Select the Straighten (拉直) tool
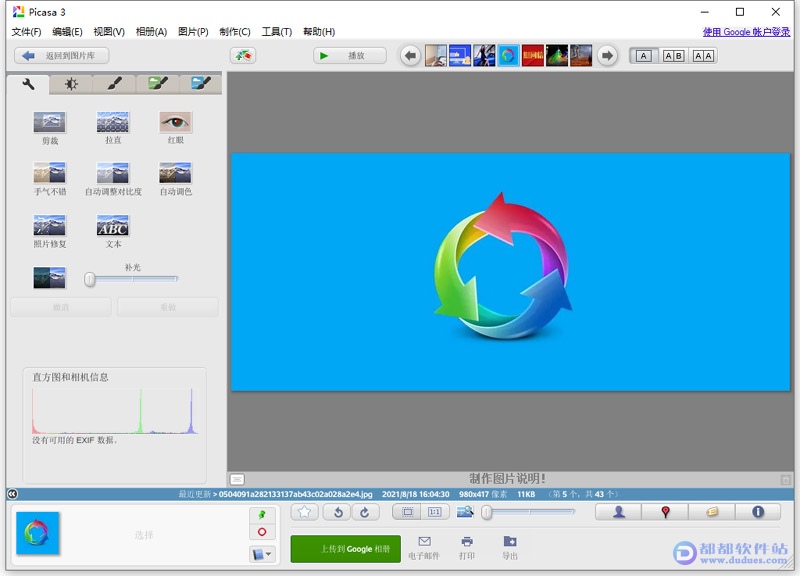The width and height of the screenshot is (800, 576). click(113, 122)
